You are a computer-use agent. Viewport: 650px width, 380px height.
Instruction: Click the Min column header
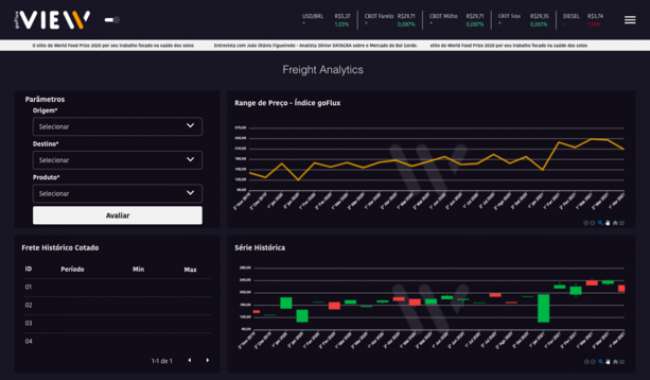138,269
